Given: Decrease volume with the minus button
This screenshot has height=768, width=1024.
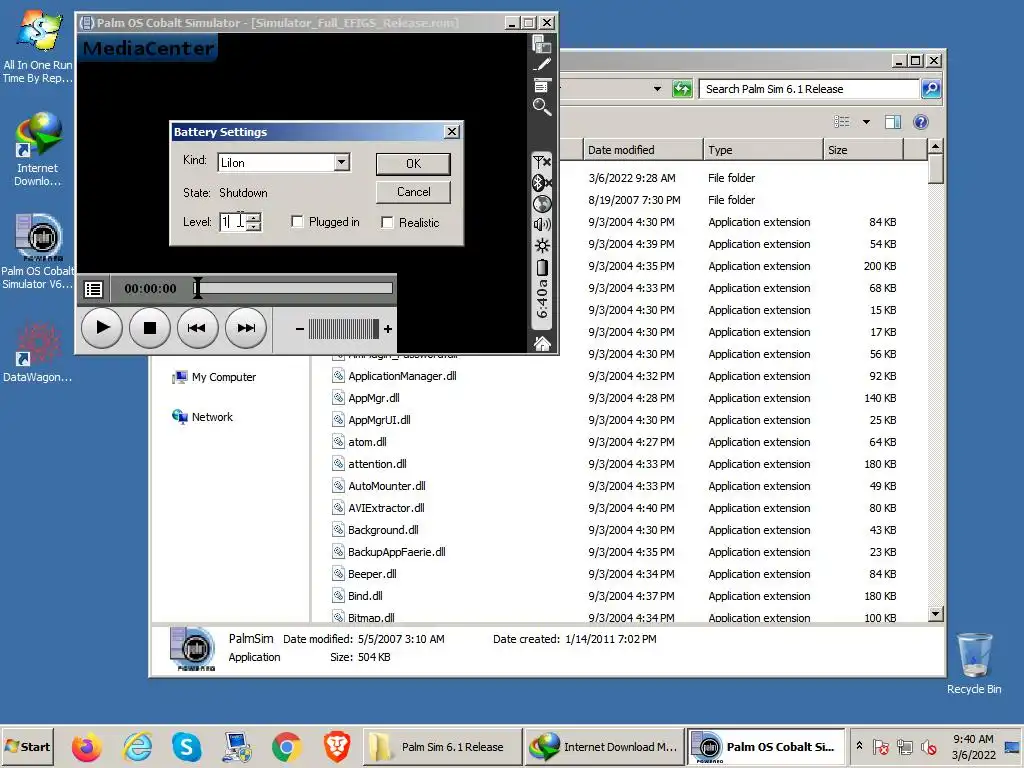Looking at the screenshot, I should (x=299, y=329).
